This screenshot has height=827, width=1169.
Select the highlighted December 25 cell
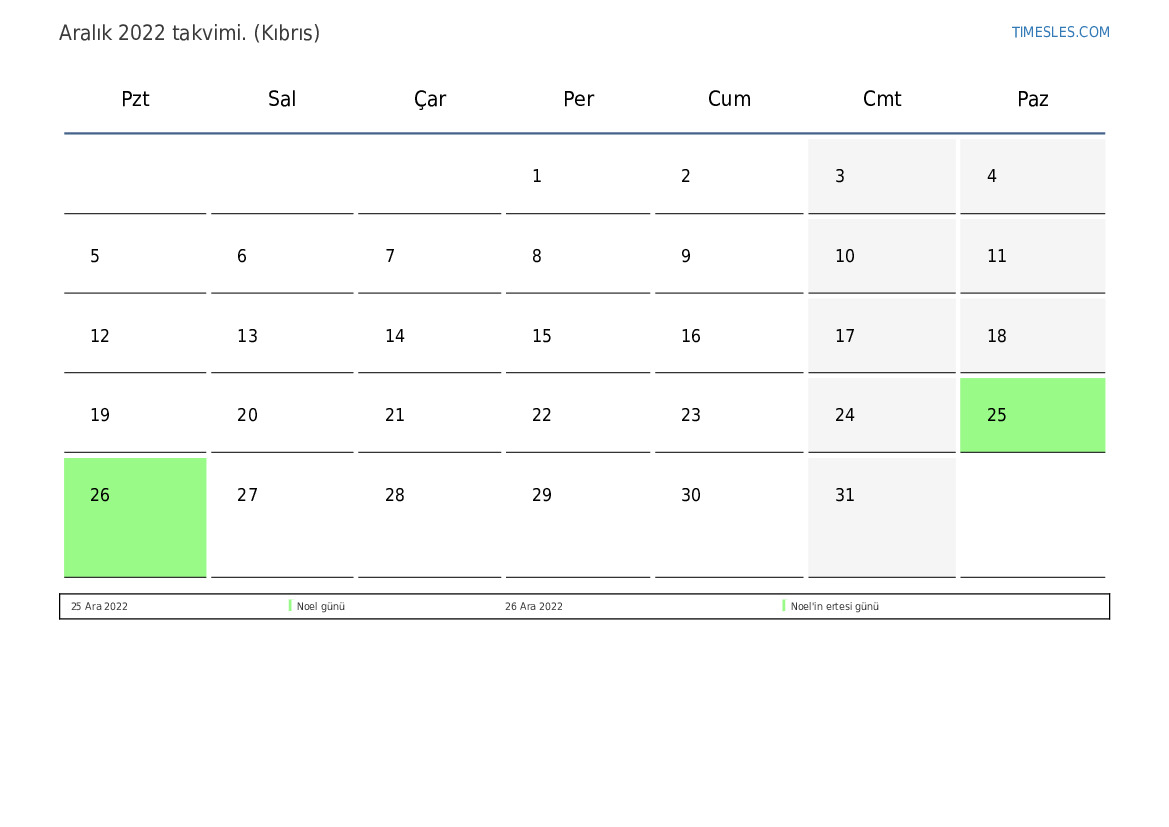[1032, 415]
